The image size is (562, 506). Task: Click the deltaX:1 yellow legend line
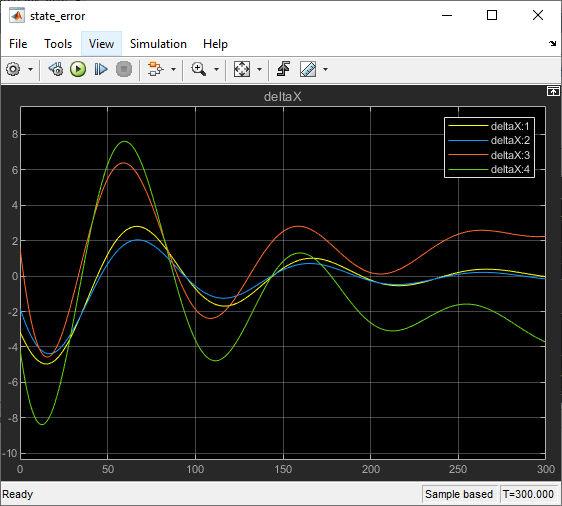tap(468, 126)
